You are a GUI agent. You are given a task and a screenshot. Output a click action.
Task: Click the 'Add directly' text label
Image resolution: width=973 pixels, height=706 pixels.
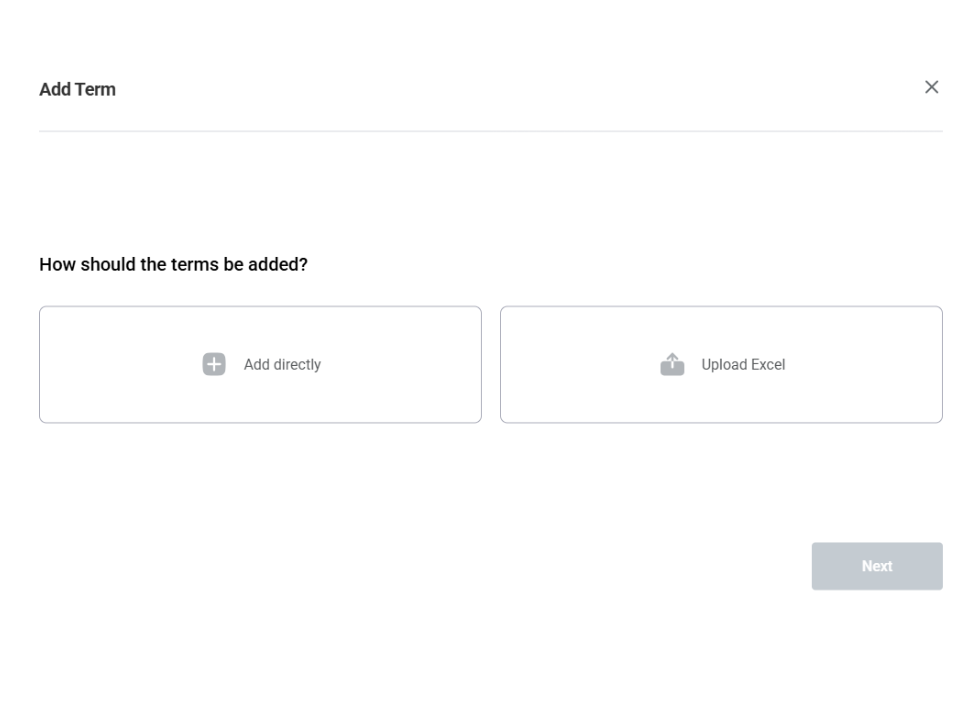click(282, 365)
